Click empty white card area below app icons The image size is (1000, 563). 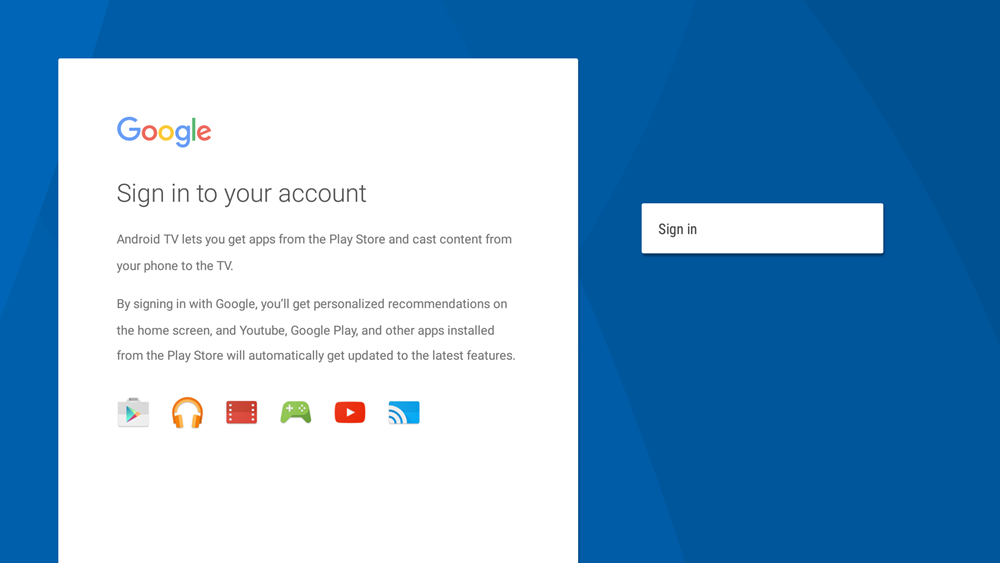click(318, 497)
